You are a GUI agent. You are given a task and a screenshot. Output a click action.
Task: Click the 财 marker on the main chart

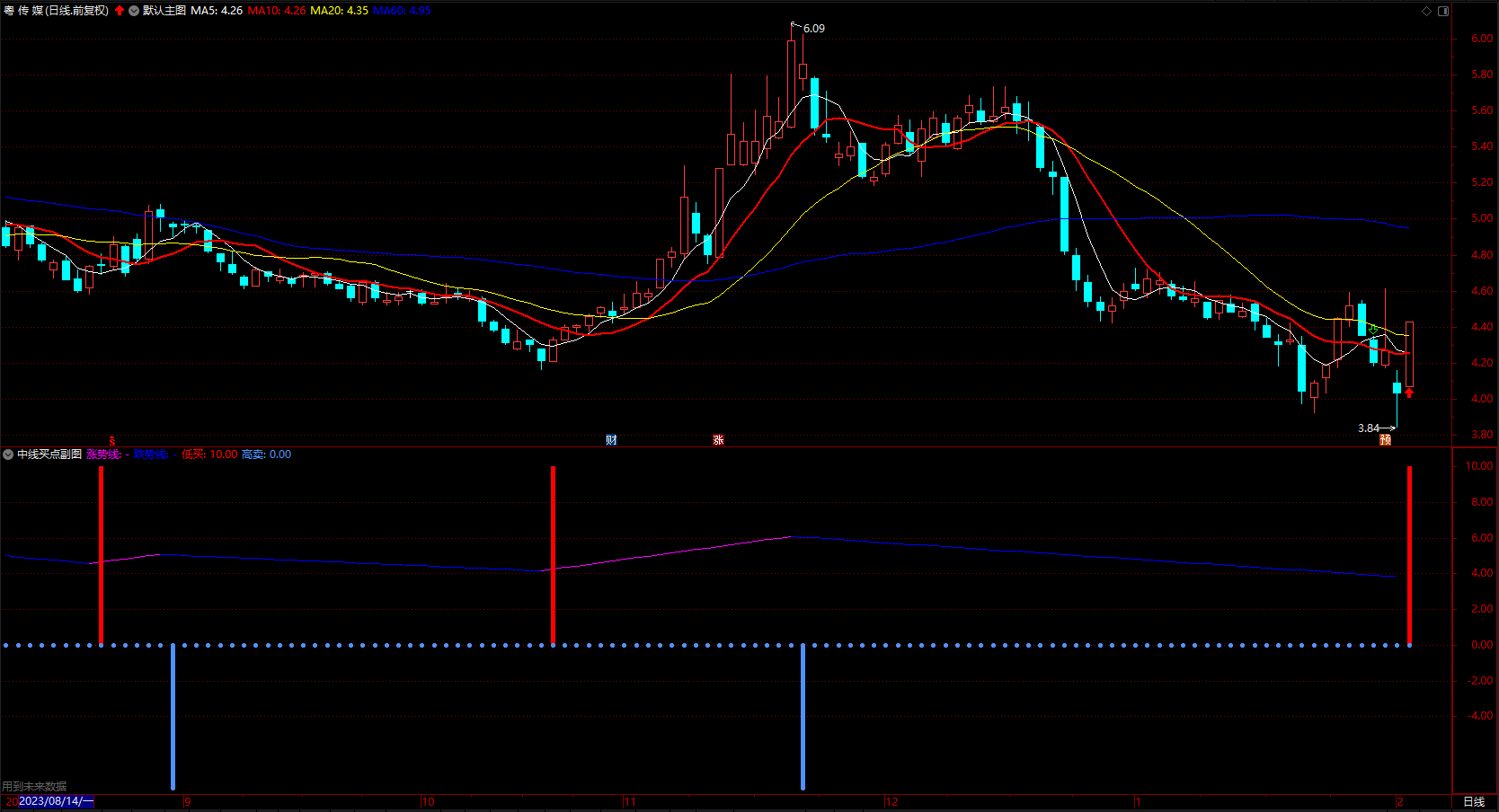(611, 440)
